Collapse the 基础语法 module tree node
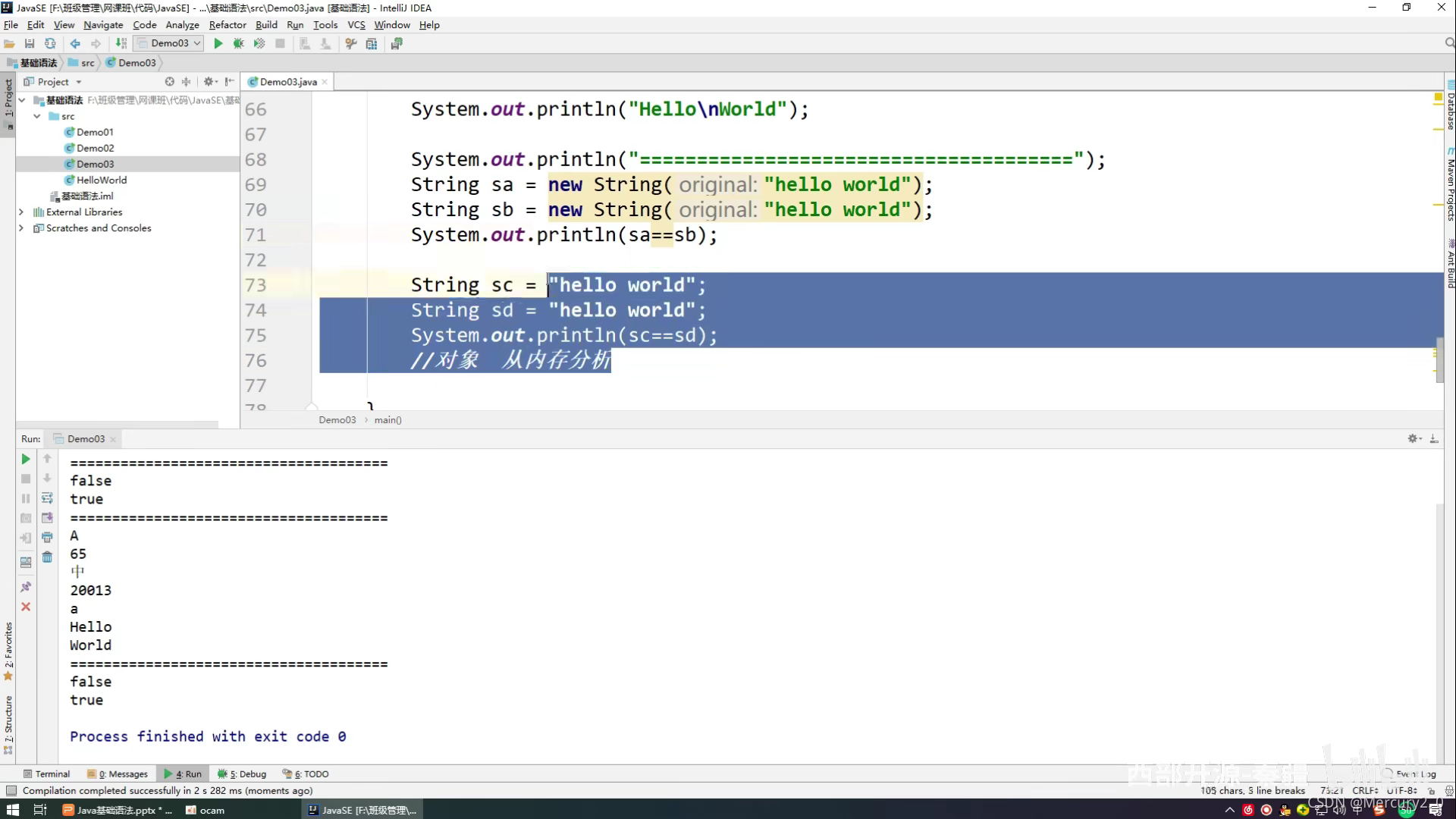This screenshot has height=819, width=1456. 22,100
